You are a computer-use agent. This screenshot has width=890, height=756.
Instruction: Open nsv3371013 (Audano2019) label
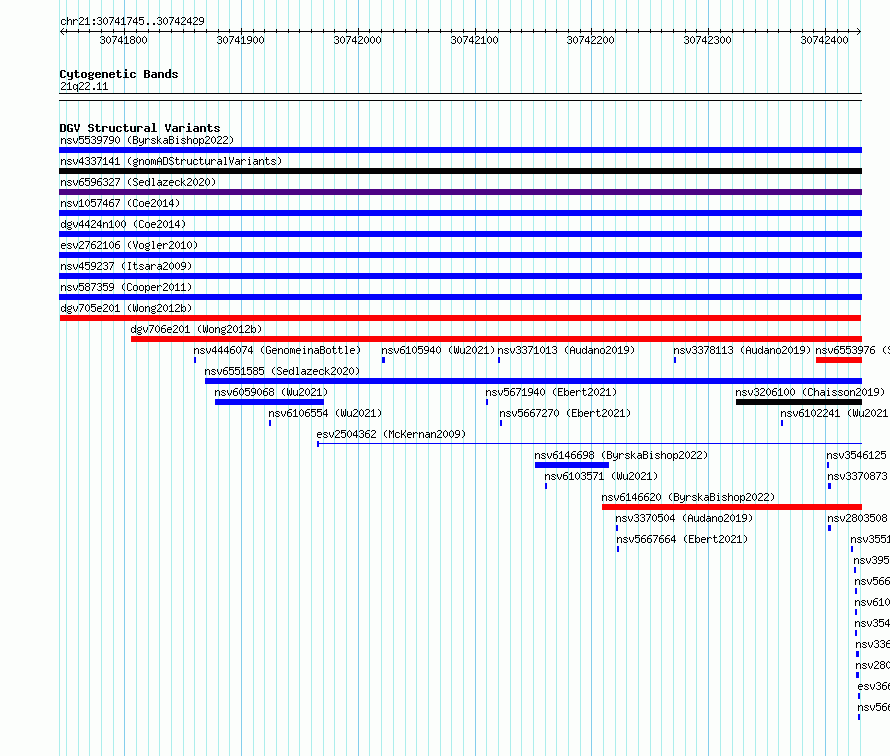[x=566, y=350]
